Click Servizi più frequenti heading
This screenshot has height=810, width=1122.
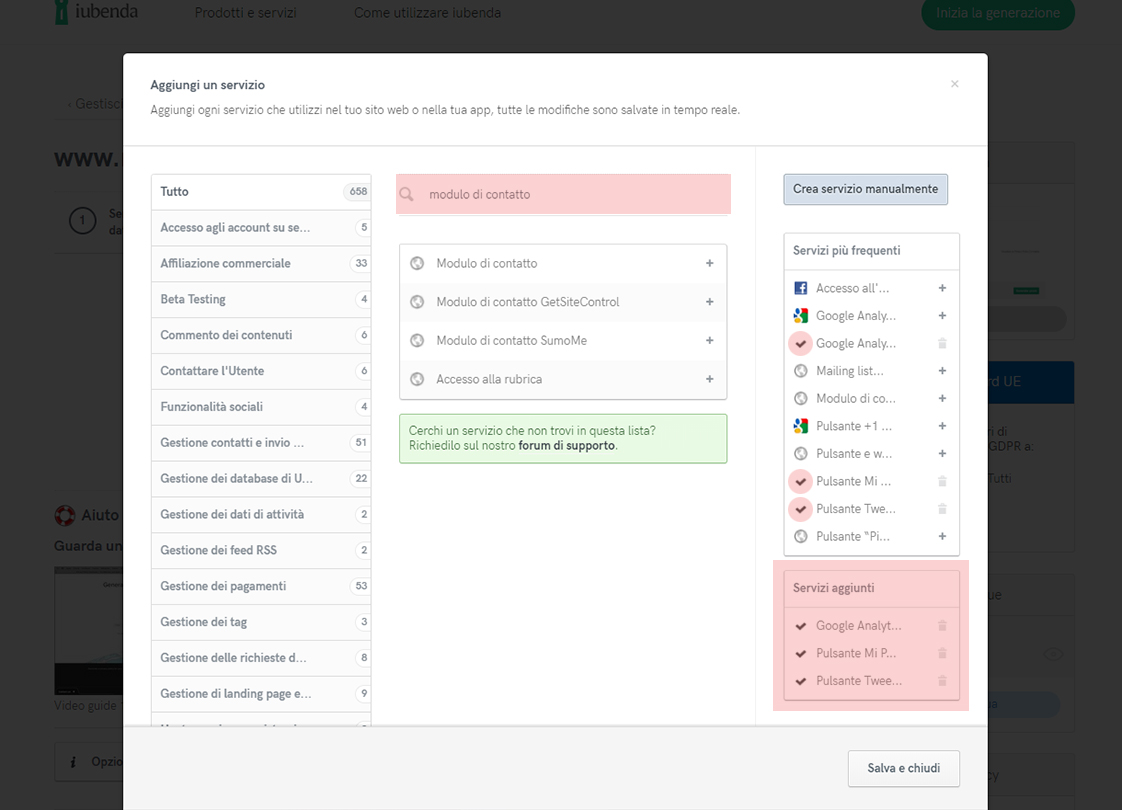pos(847,250)
